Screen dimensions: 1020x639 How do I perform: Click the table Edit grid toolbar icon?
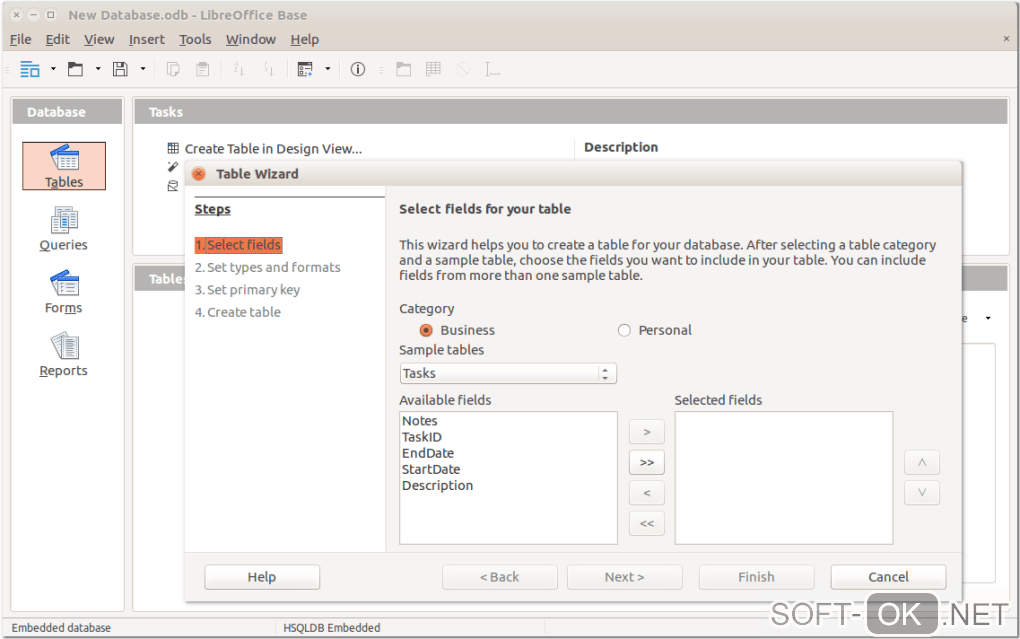coord(433,68)
